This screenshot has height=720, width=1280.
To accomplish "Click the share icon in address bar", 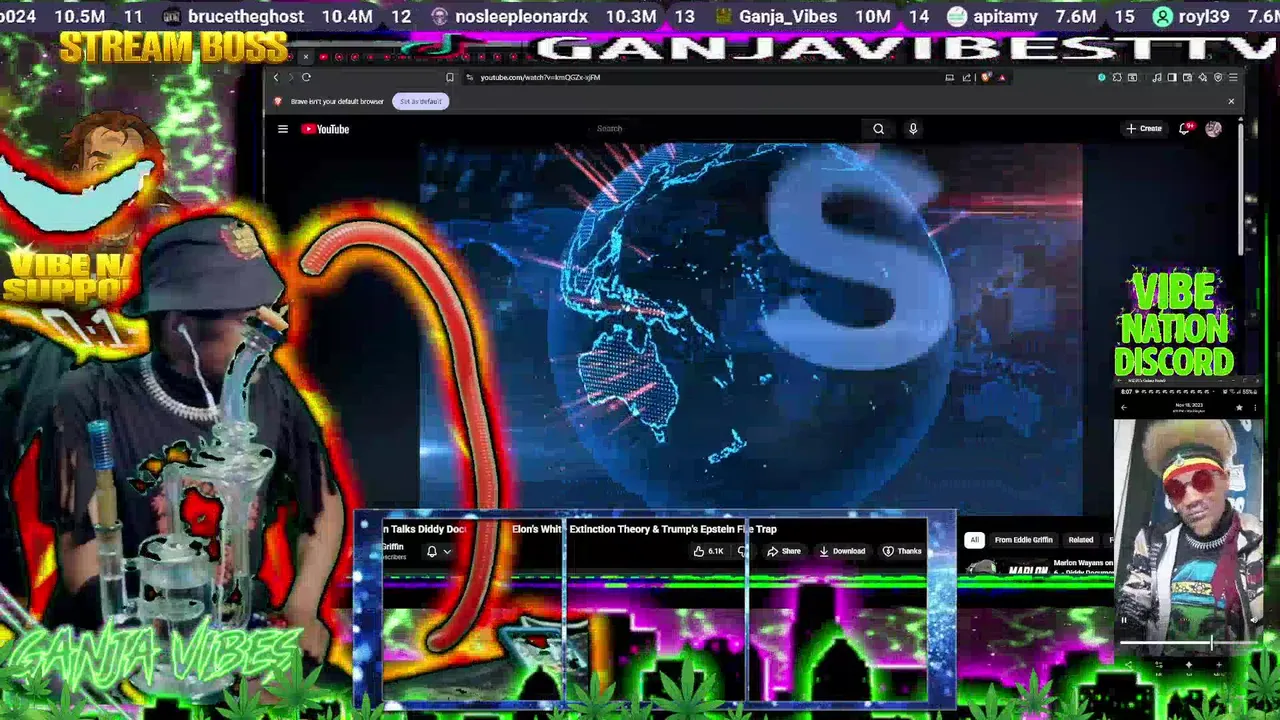I will pos(967,77).
